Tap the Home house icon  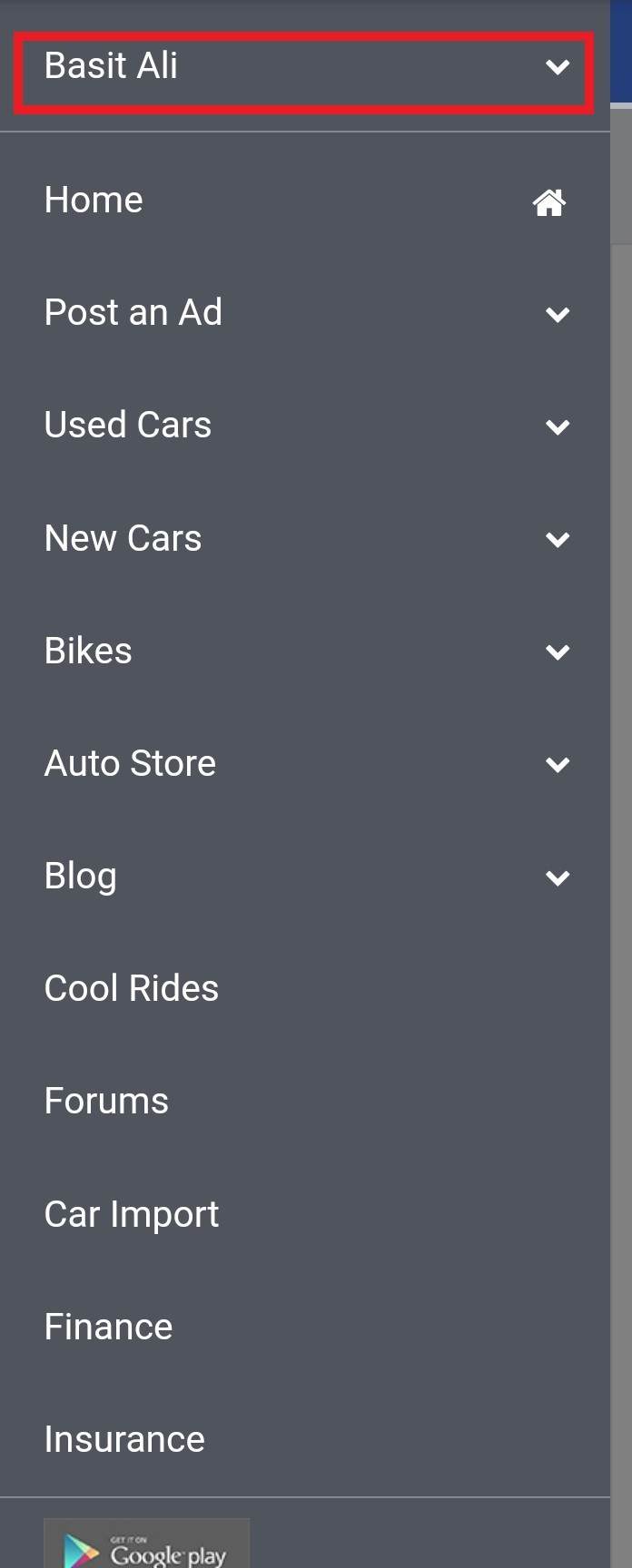(x=549, y=201)
